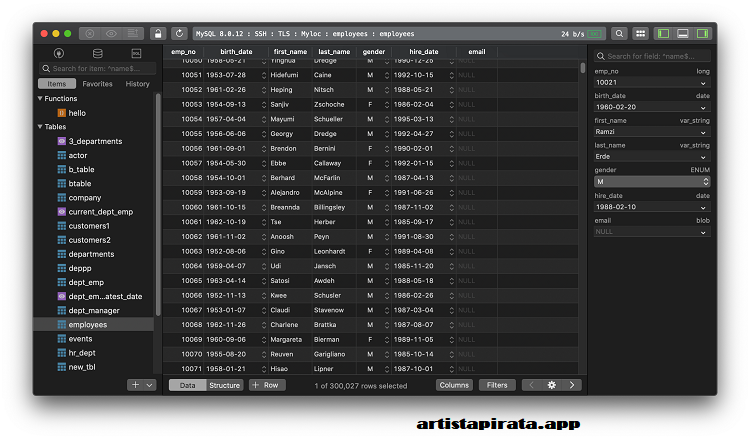Switch to the Items tab
The image size is (750, 439).
click(x=57, y=84)
